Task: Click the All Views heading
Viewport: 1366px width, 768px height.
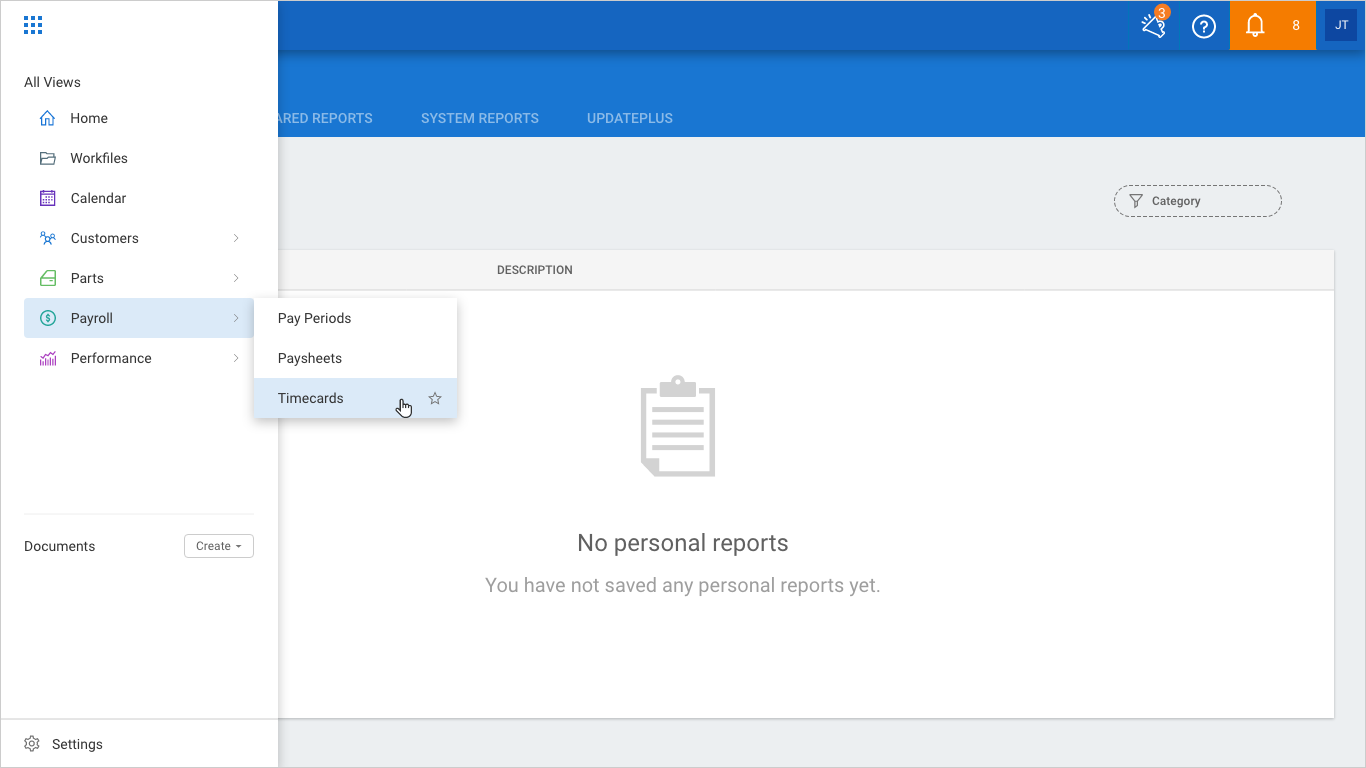Action: point(52,82)
